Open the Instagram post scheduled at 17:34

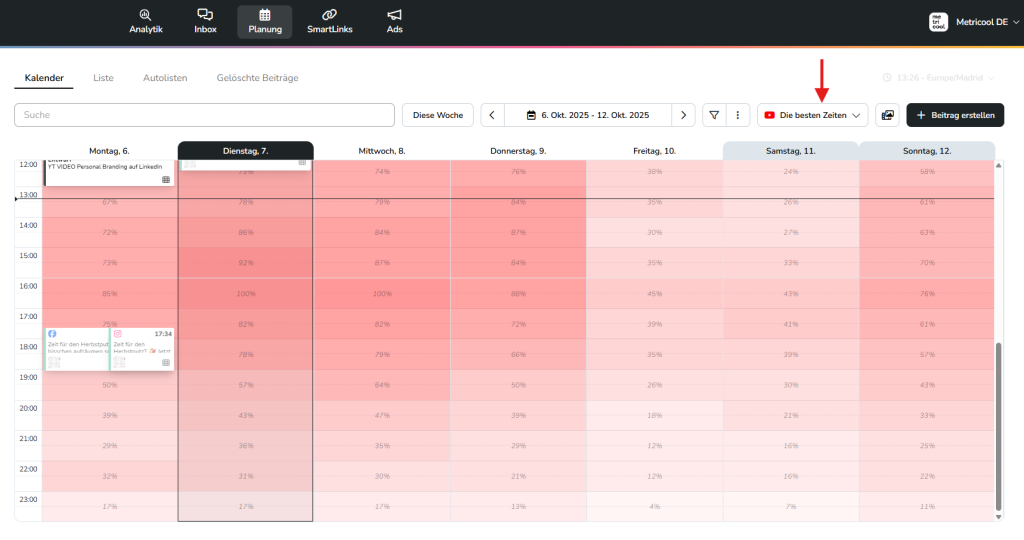(142, 349)
